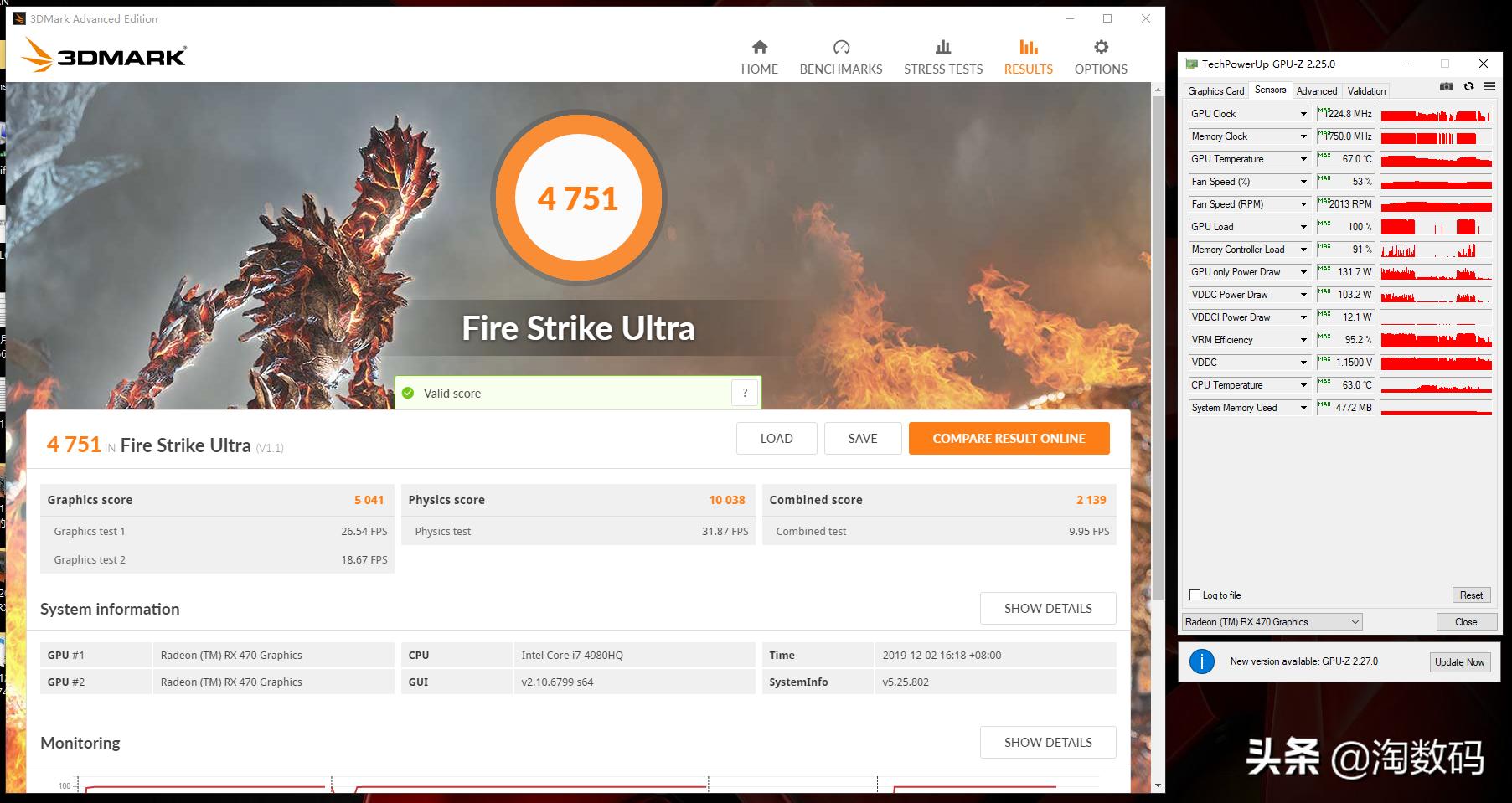Click the GPU Temperature sensor graph
The height and width of the screenshot is (803, 1512).
(x=1436, y=159)
